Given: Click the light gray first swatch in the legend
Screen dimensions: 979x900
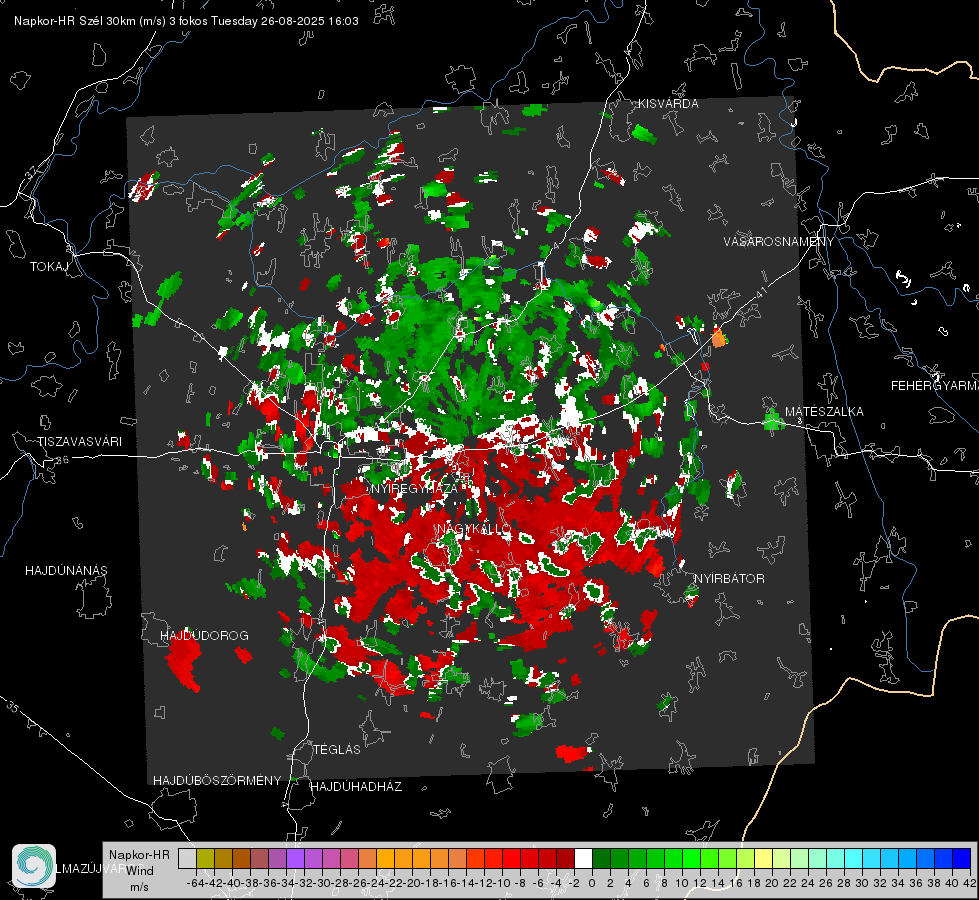Looking at the screenshot, I should (187, 859).
